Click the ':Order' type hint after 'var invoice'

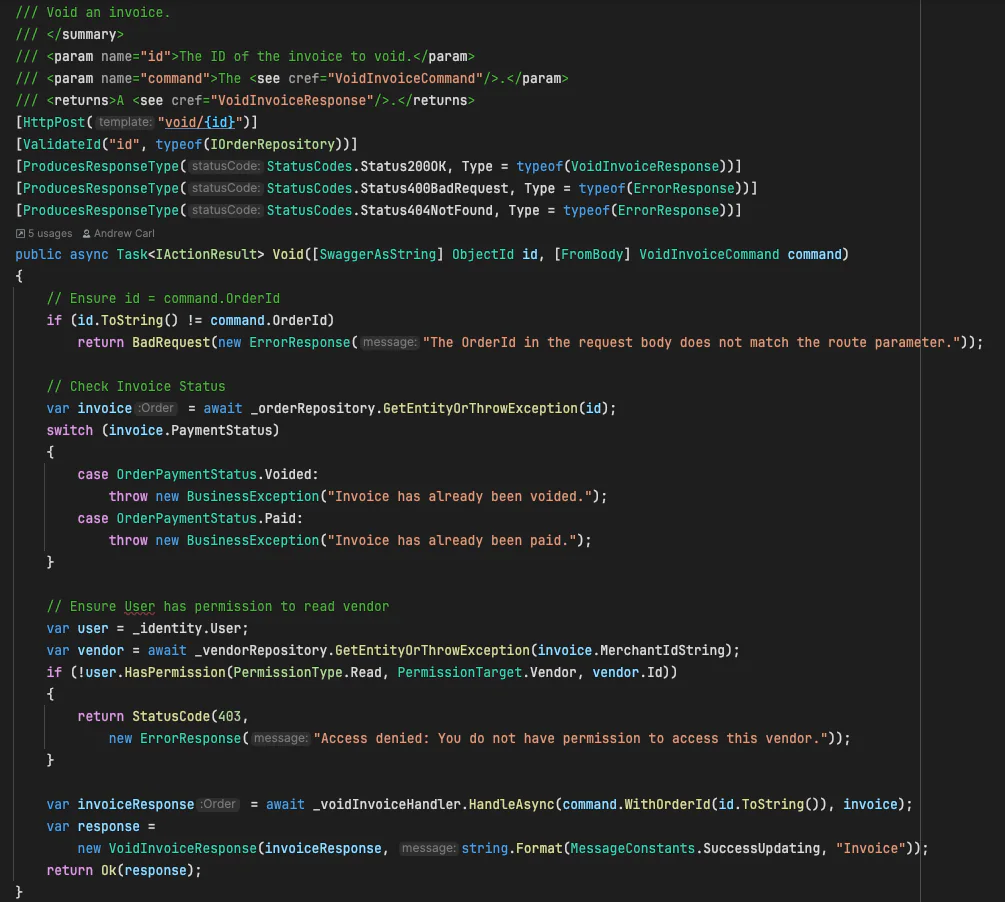[x=156, y=408]
